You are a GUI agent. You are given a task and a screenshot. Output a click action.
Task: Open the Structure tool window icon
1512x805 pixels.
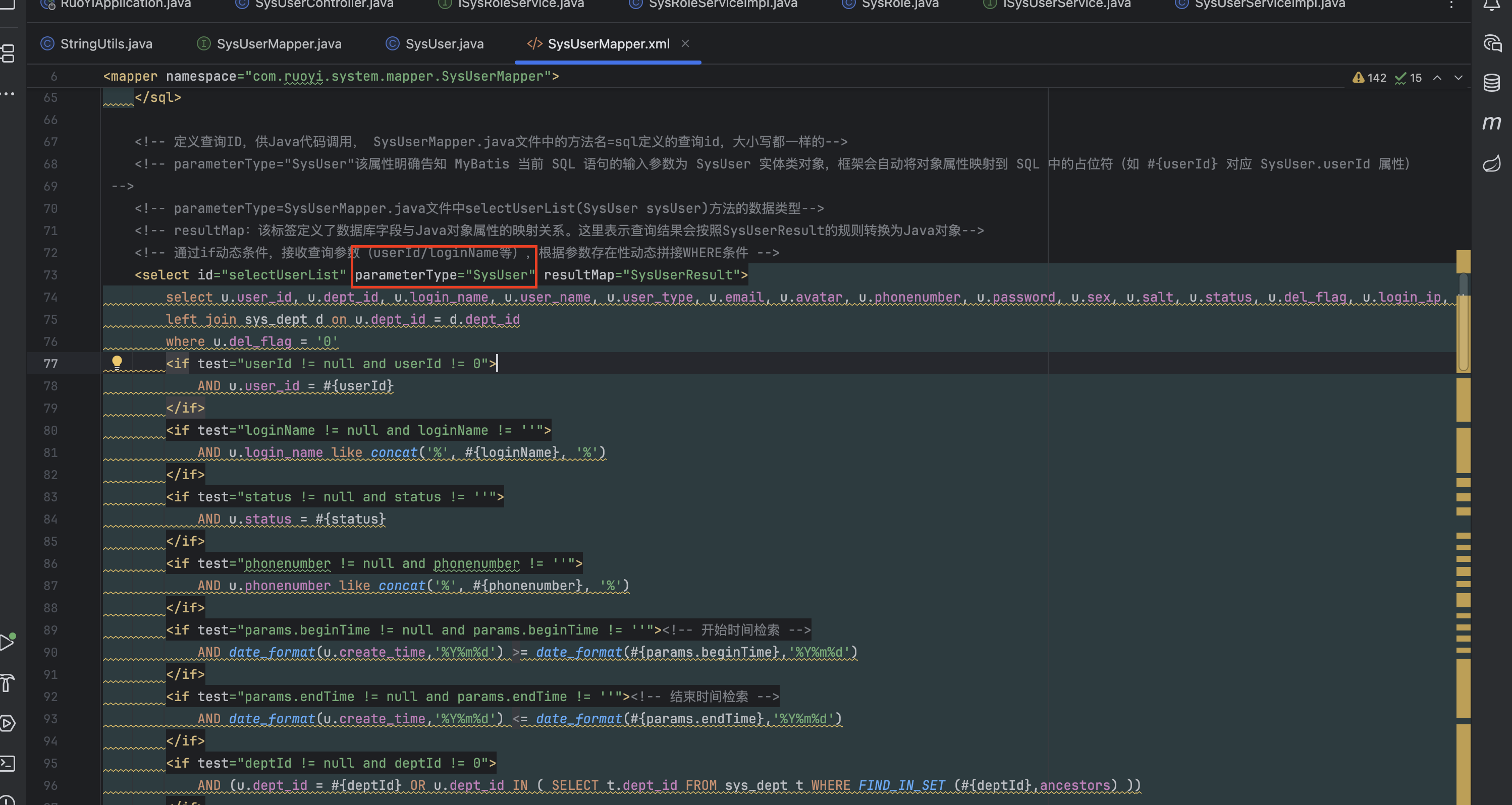click(8, 54)
